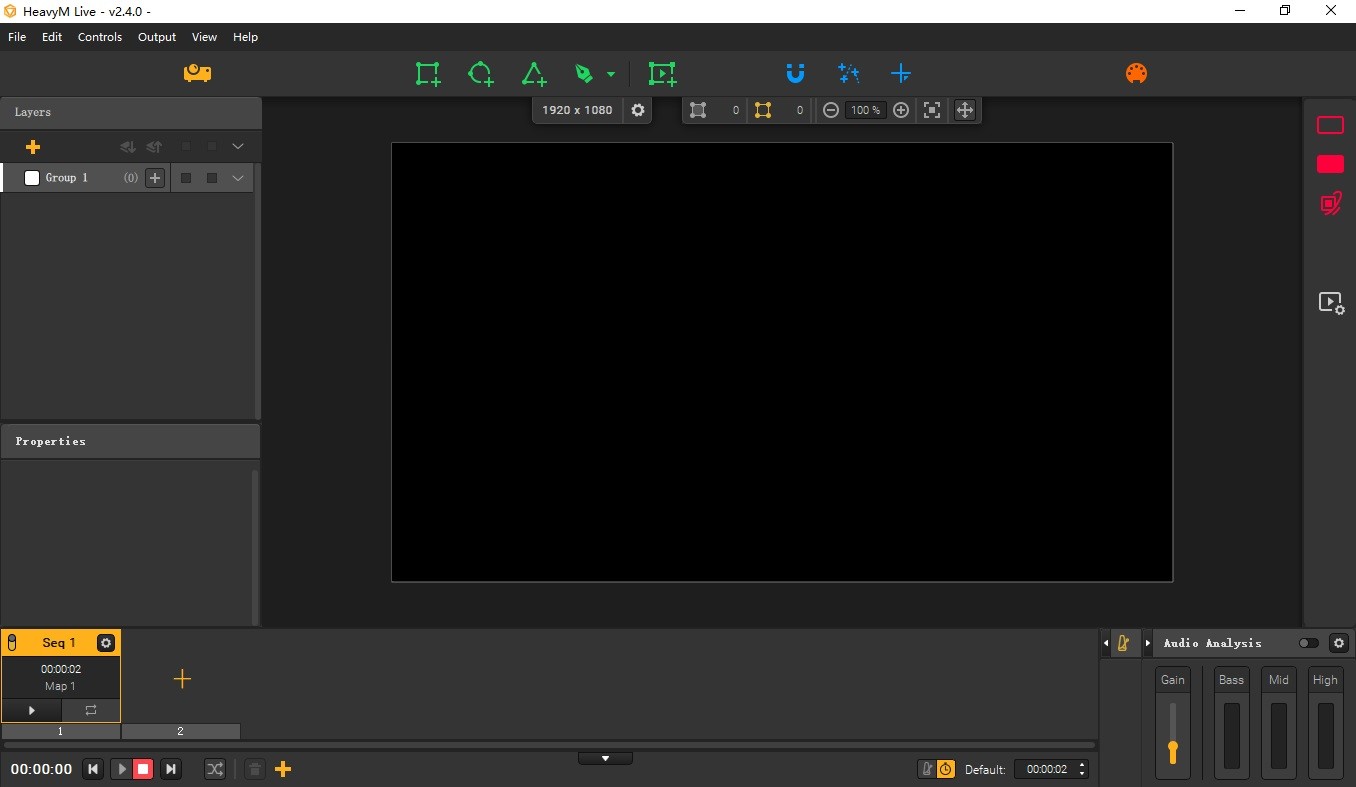Click the blue magic wand tool

point(849,73)
